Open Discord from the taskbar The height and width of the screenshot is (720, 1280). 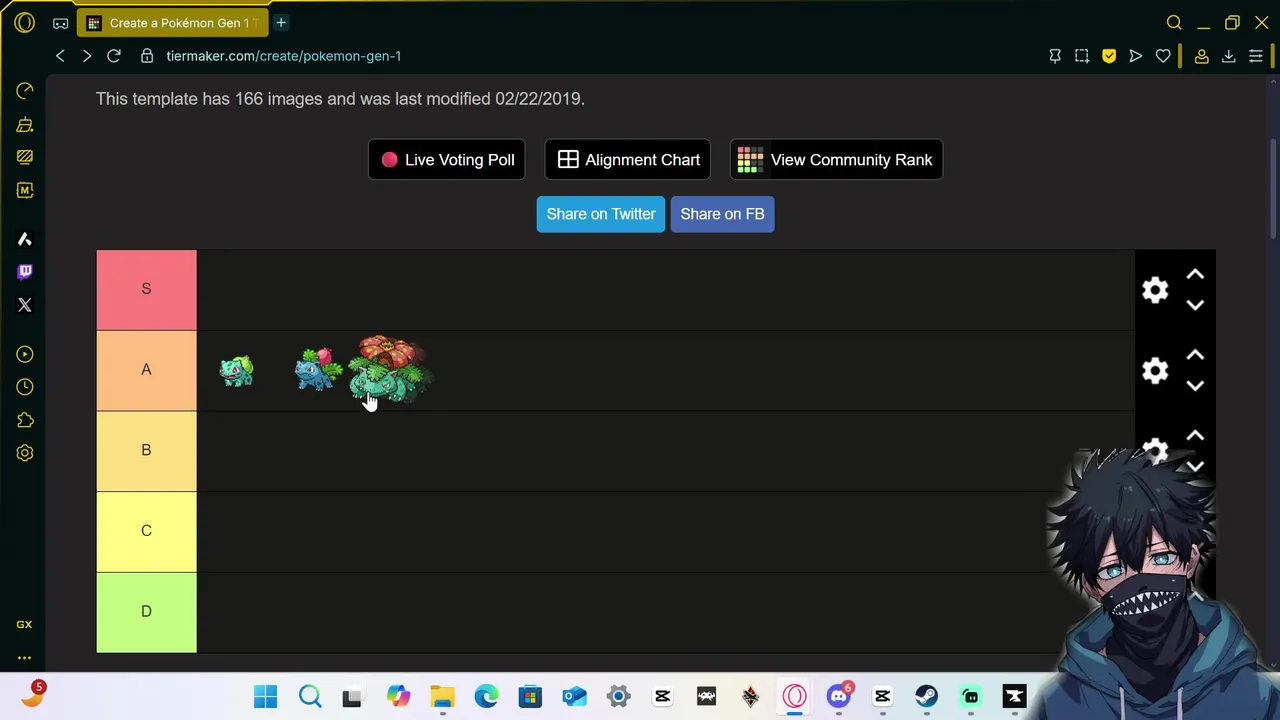[x=838, y=697]
